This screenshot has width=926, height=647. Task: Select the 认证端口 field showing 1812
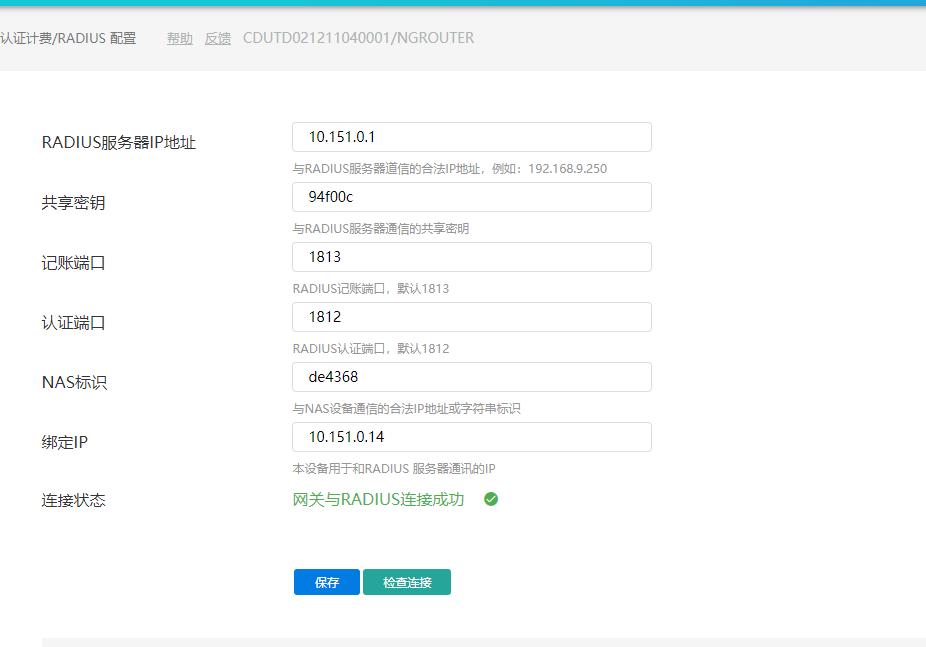click(x=472, y=317)
